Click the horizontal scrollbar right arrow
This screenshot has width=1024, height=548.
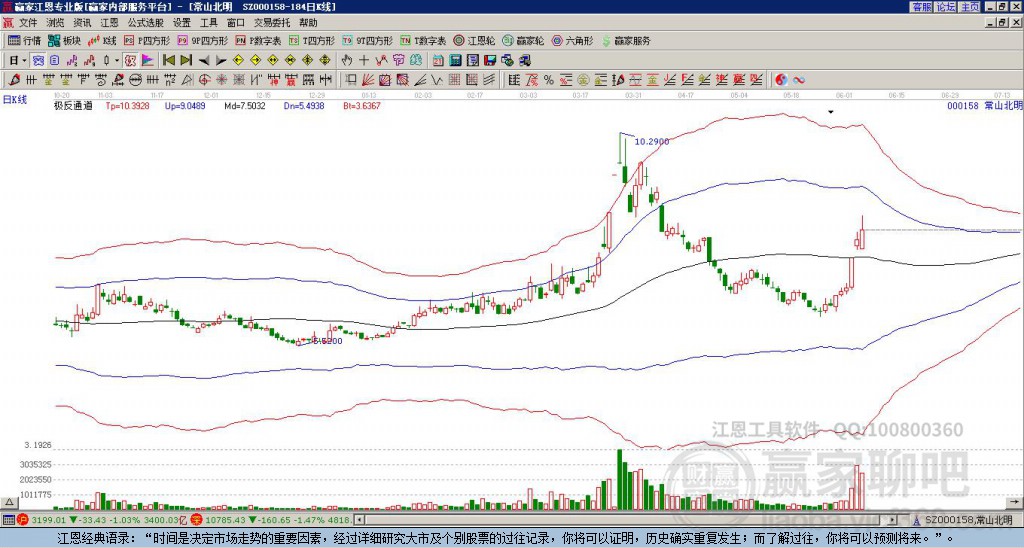[x=893, y=520]
